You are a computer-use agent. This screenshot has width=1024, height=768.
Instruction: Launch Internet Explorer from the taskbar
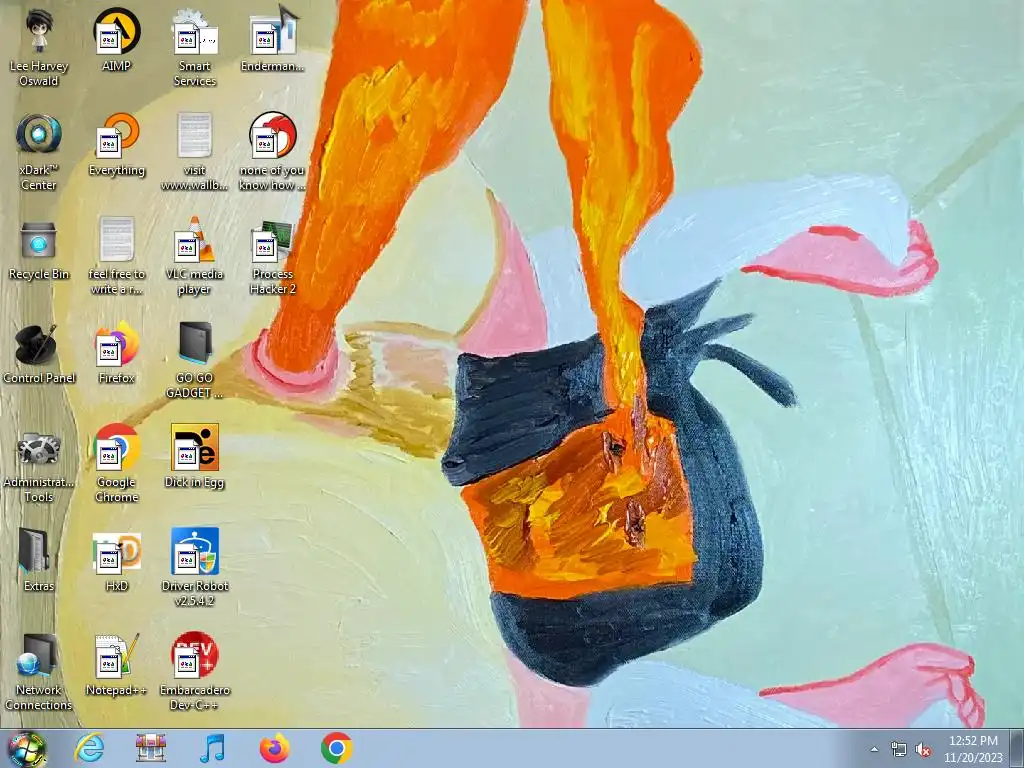point(89,748)
